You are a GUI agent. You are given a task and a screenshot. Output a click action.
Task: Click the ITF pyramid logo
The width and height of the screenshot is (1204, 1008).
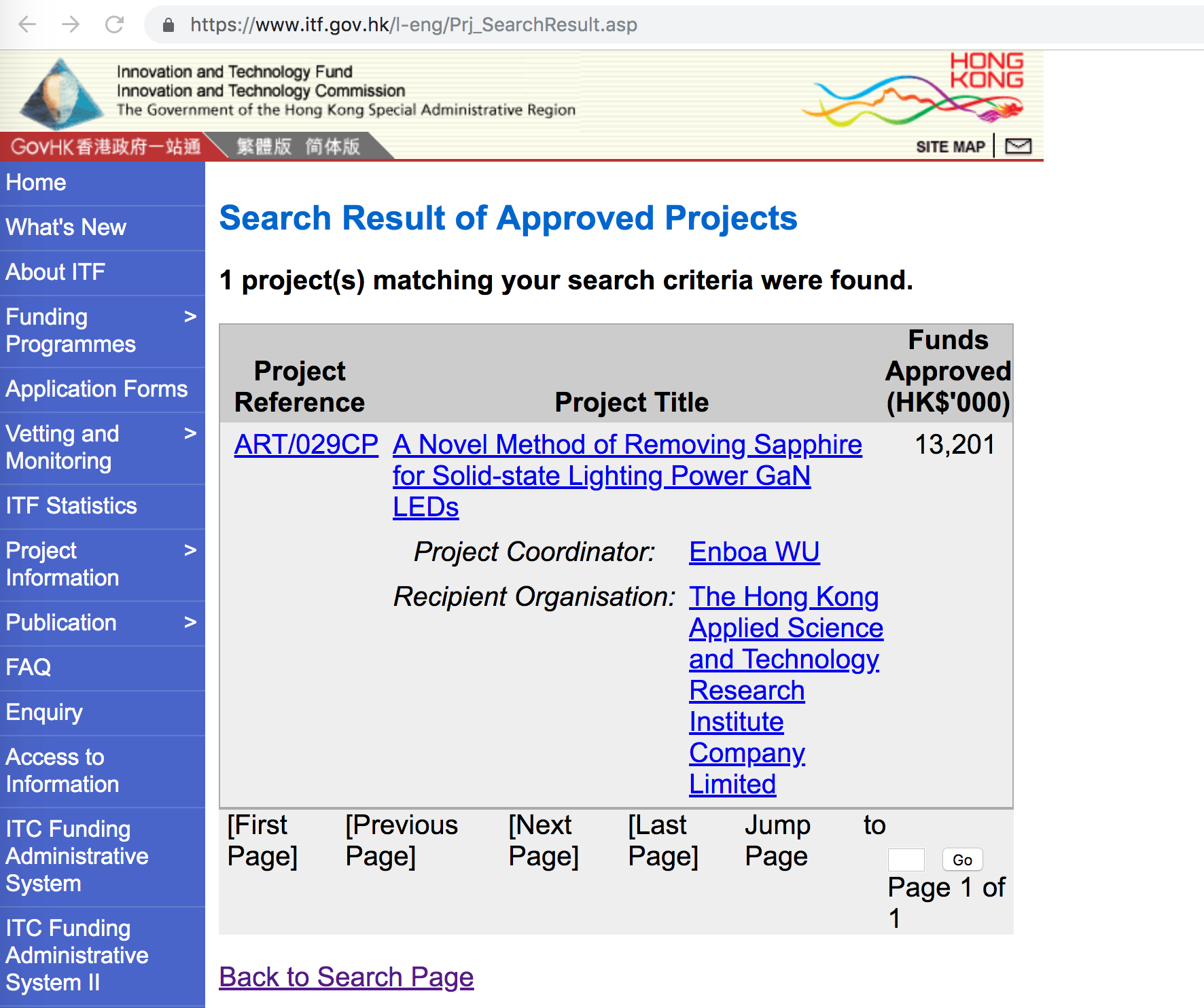coord(60,94)
